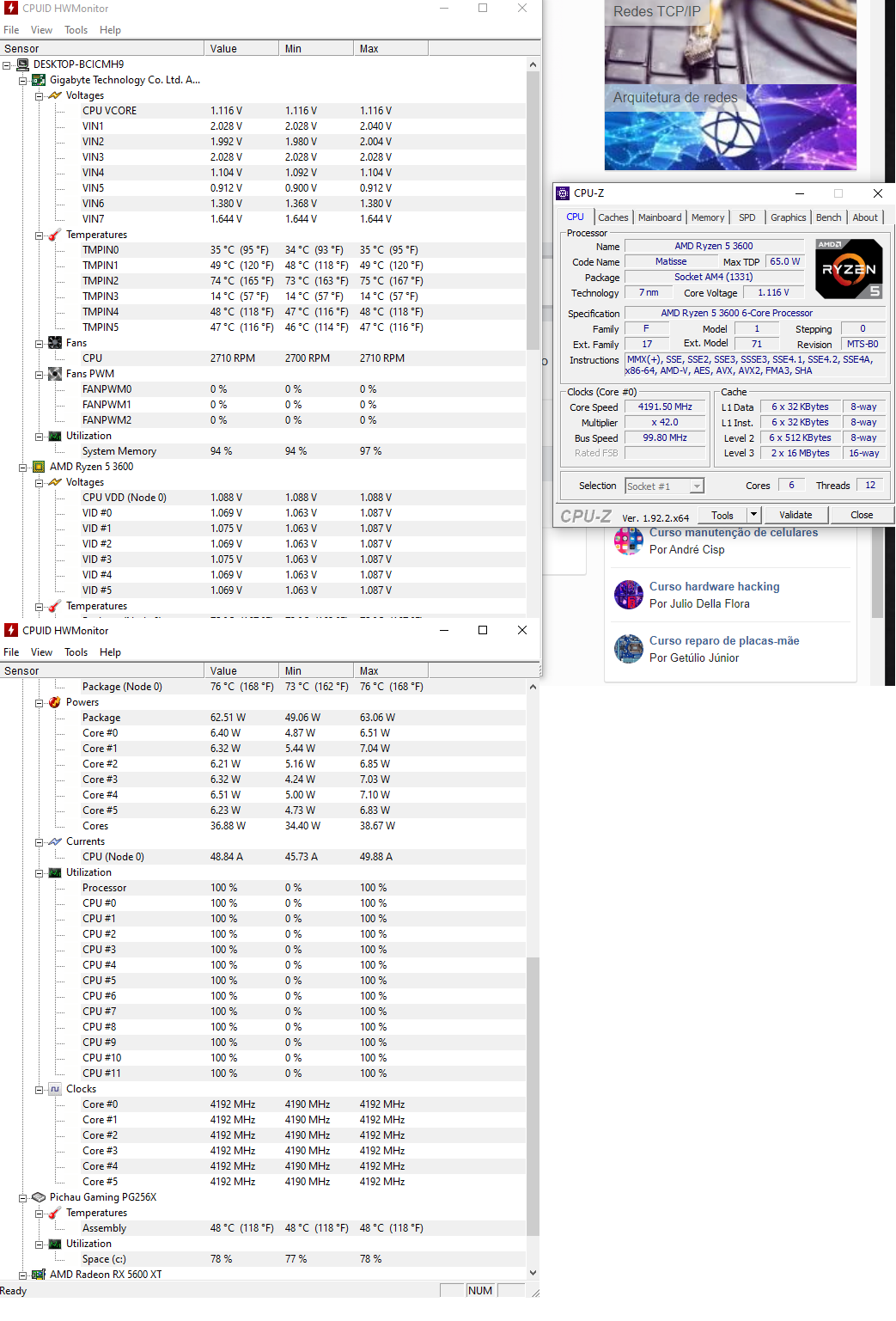The image size is (896, 1321).
Task: Click the Curso hardware hacking avatar icon
Action: coord(629,595)
